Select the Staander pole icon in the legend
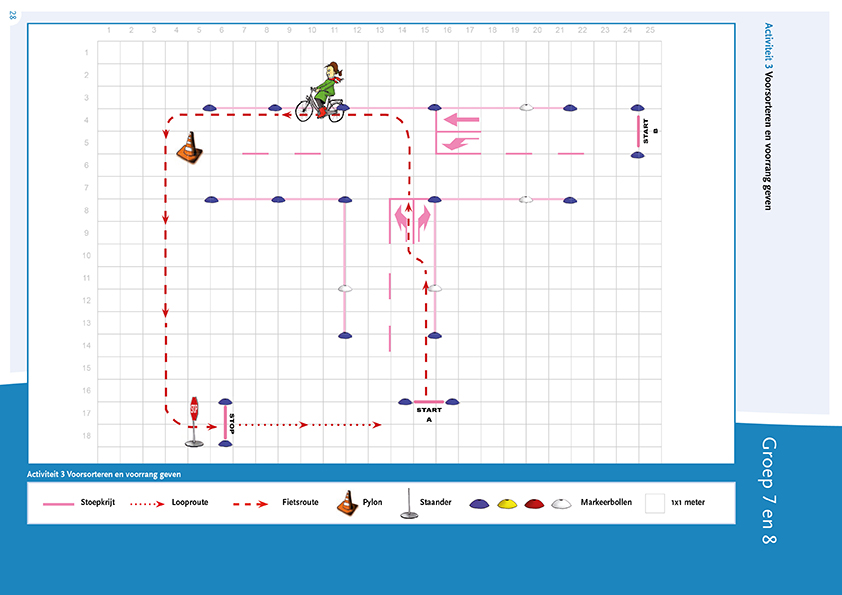The width and height of the screenshot is (842, 595). pos(409,504)
